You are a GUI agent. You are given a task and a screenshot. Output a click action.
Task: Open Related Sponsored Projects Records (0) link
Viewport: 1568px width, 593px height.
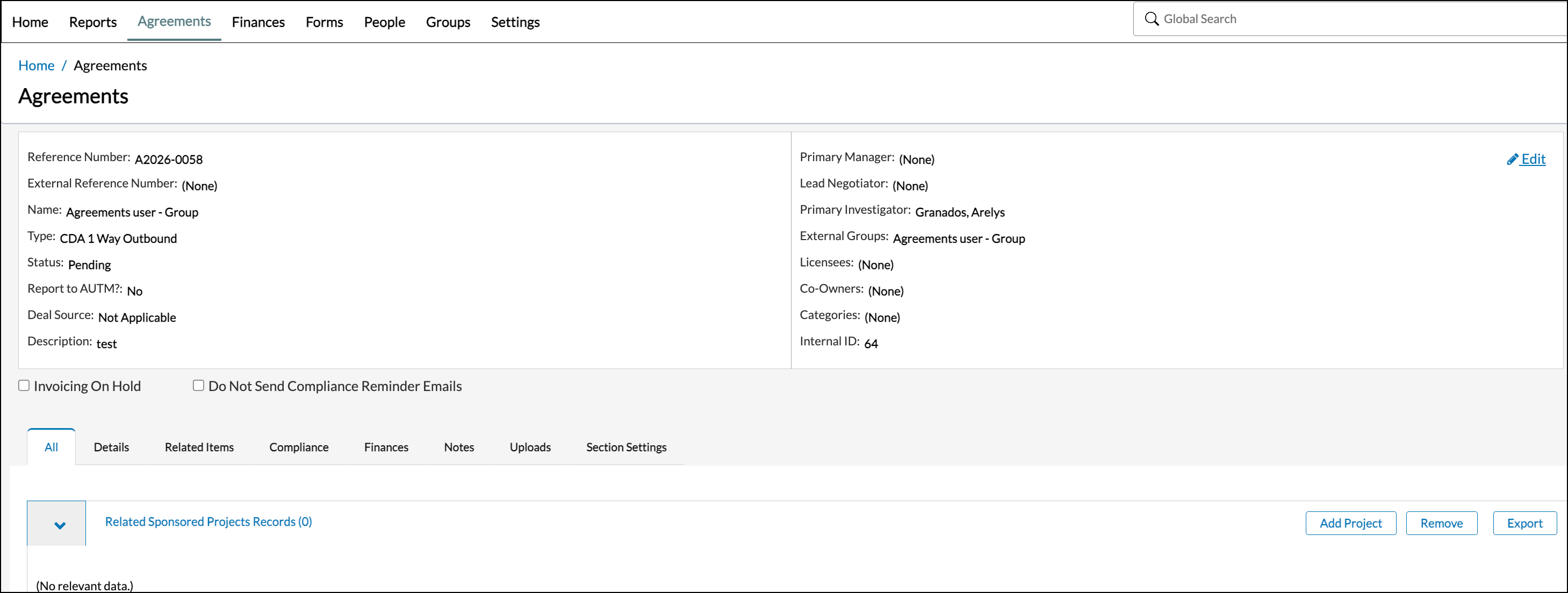tap(208, 522)
